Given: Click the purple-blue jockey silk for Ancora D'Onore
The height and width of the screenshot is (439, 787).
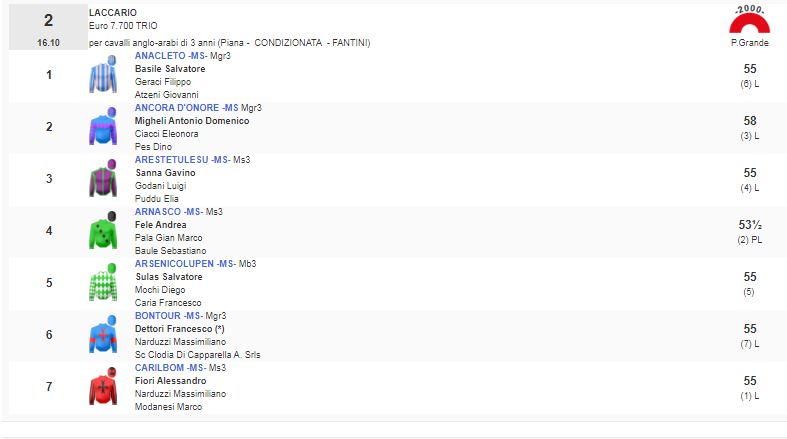Looking at the screenshot, I should [103, 127].
